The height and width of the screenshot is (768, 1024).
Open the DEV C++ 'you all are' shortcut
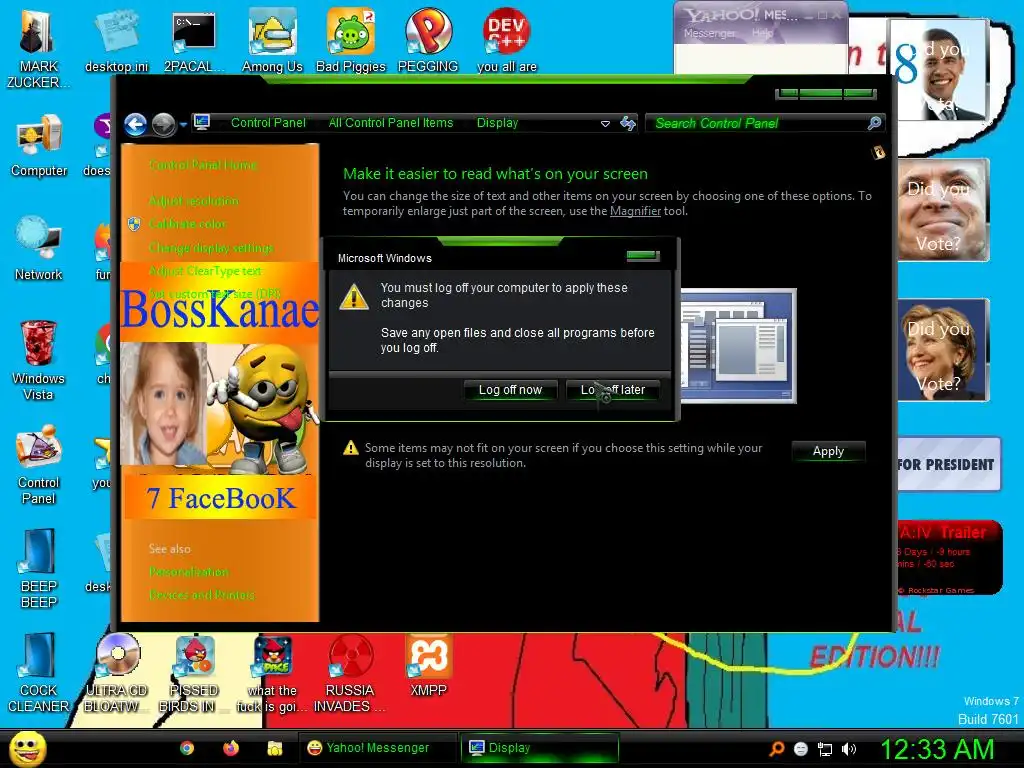507,40
